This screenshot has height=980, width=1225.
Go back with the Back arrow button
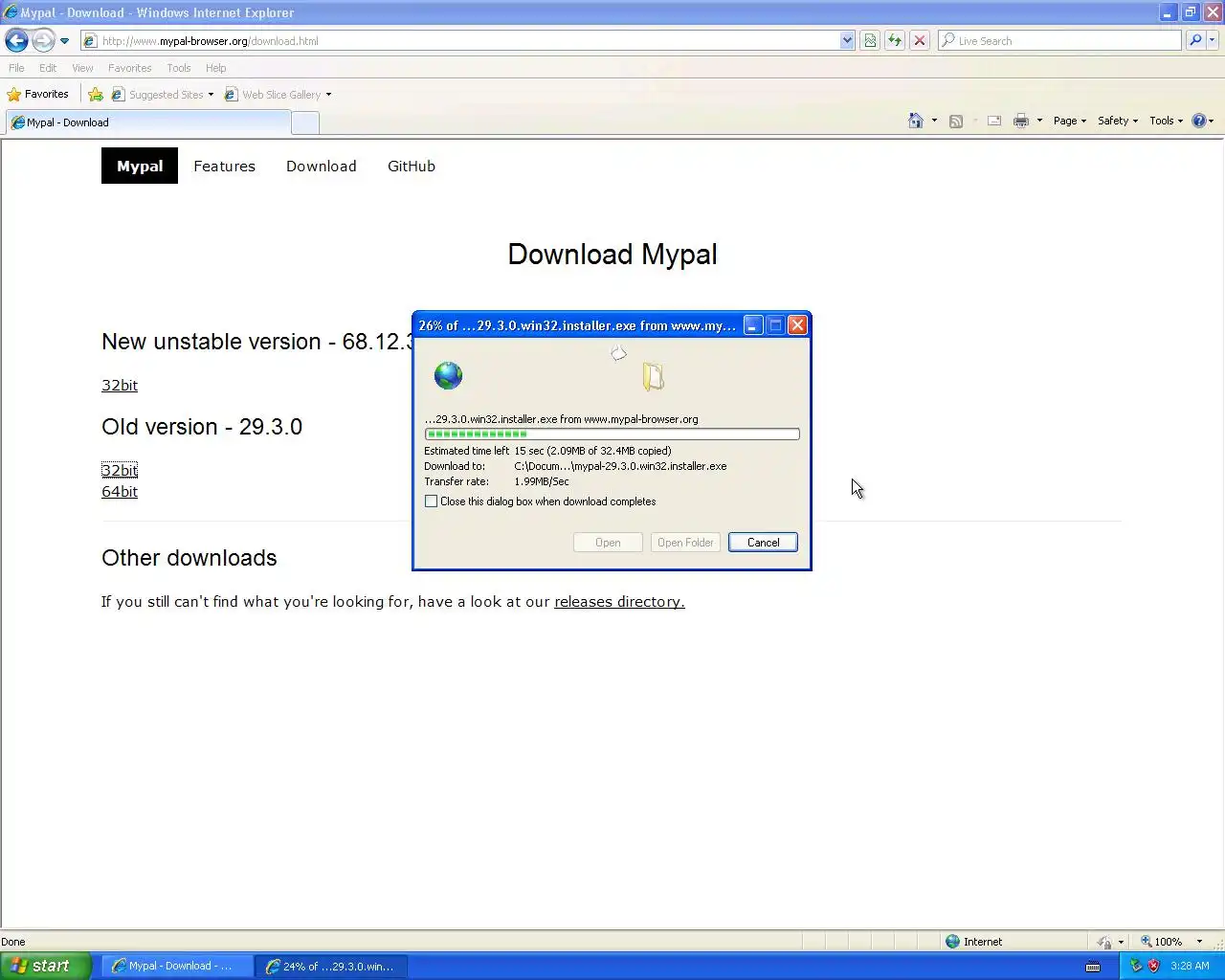click(16, 40)
